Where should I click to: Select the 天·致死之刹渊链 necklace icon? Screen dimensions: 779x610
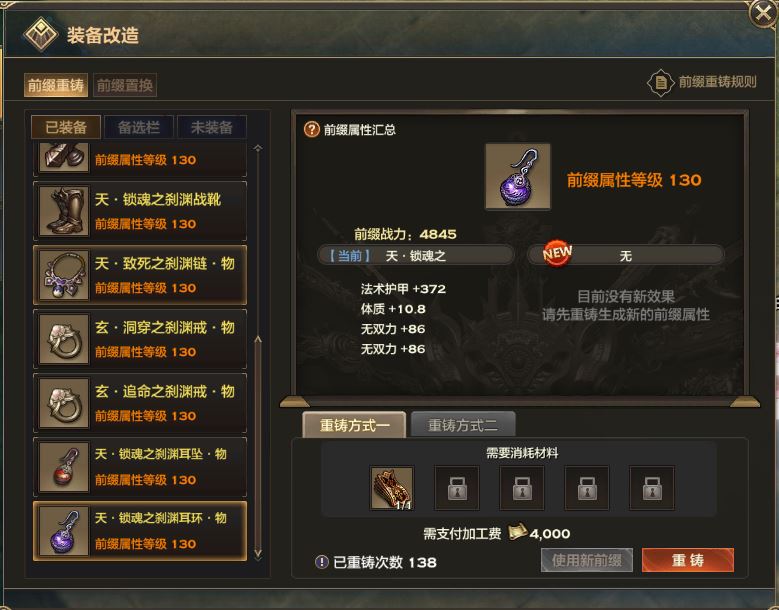64,275
